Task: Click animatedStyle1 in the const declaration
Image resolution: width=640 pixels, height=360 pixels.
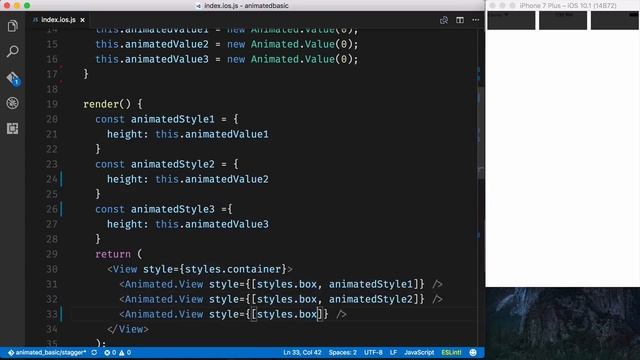Action: click(x=173, y=119)
